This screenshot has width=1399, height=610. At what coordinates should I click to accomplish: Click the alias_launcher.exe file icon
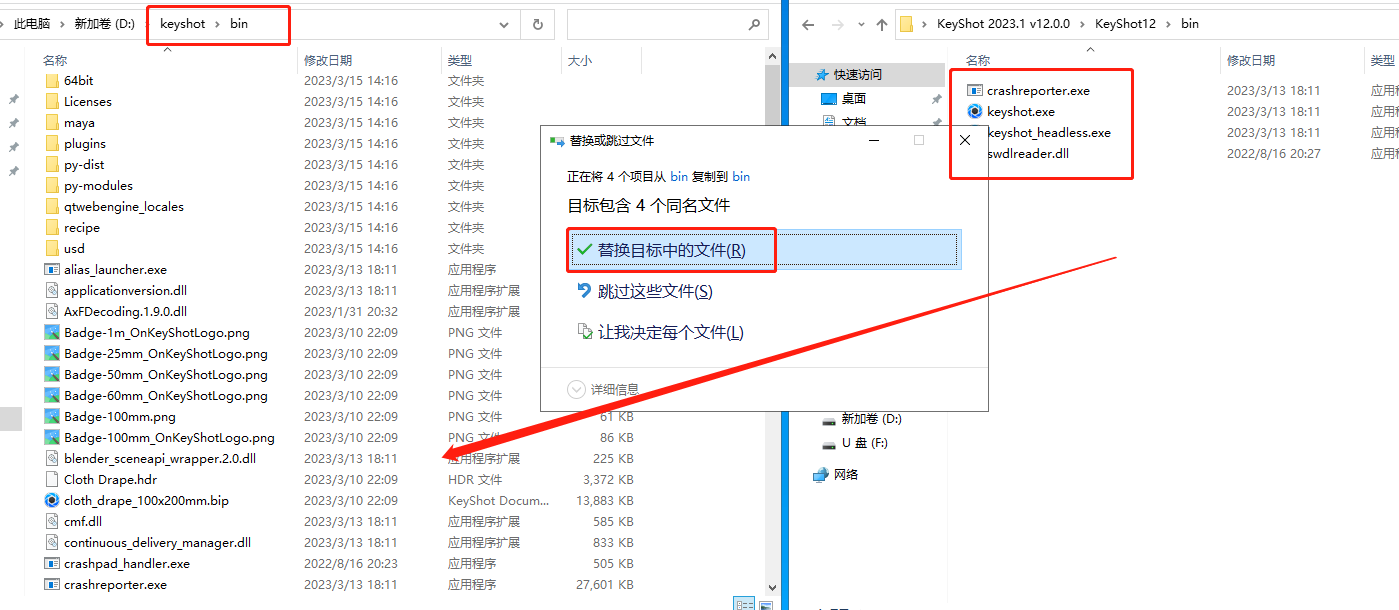pos(53,269)
